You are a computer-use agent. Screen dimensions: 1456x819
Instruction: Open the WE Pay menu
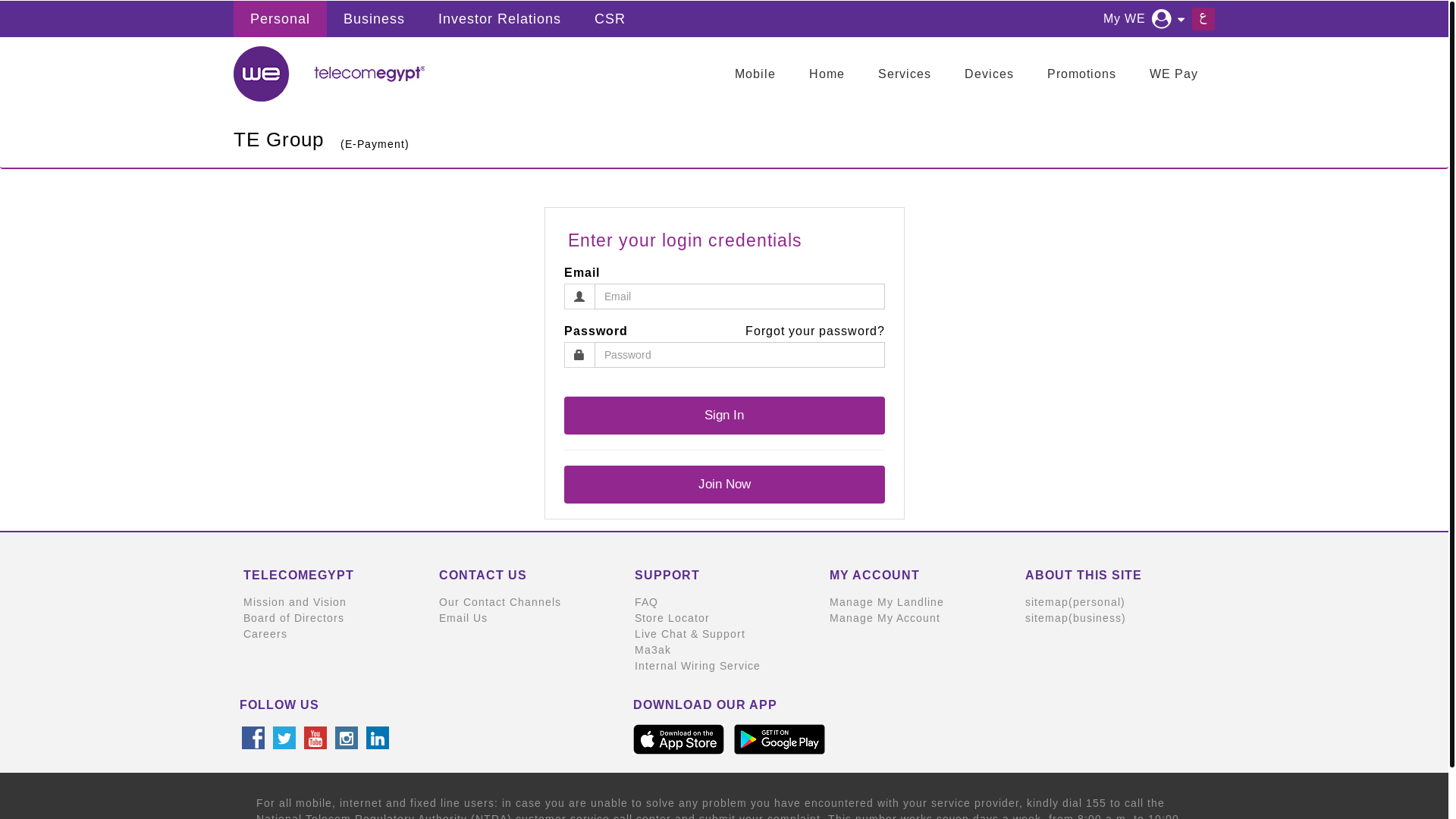[1174, 74]
